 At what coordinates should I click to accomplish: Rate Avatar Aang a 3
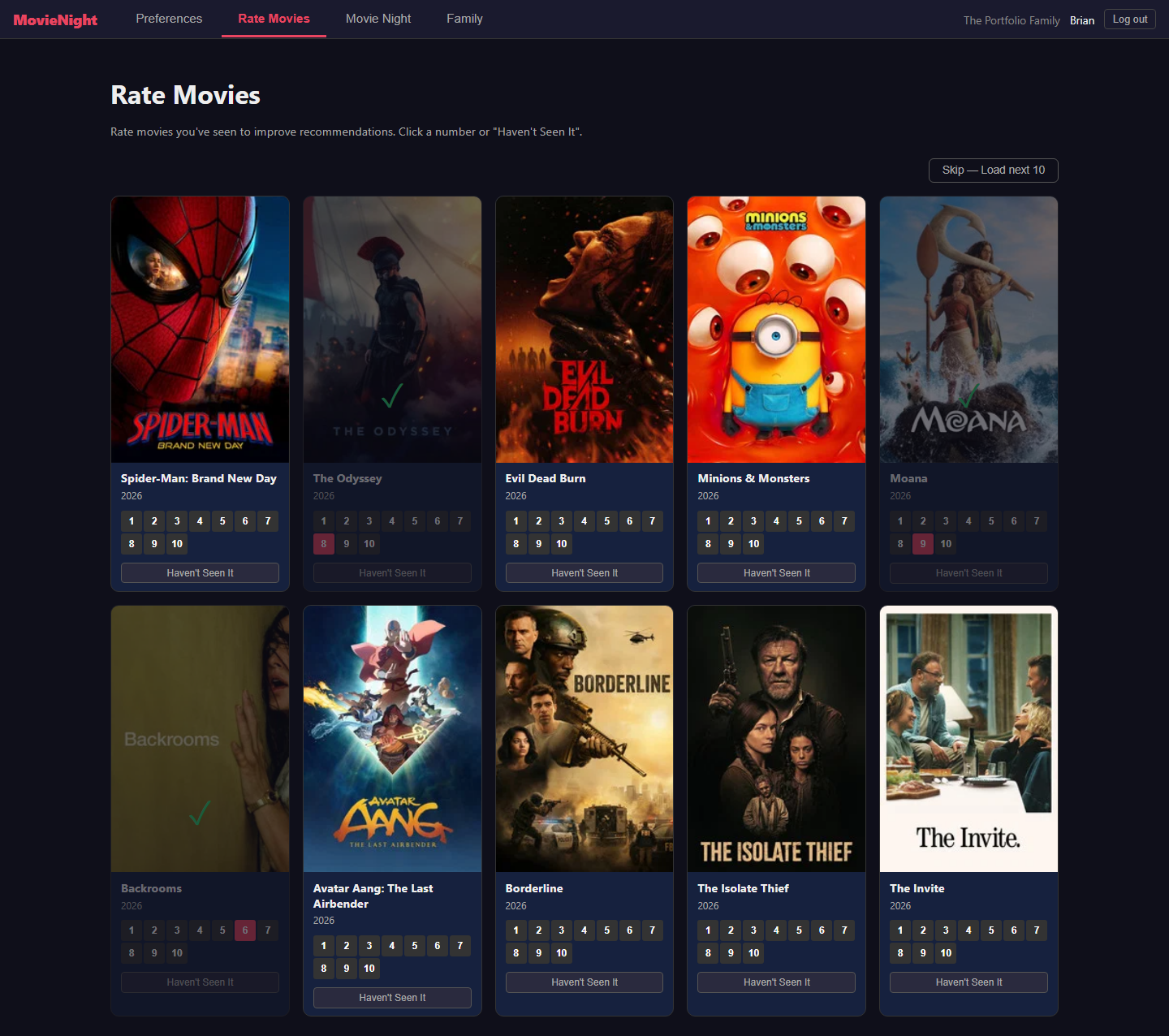(x=369, y=946)
